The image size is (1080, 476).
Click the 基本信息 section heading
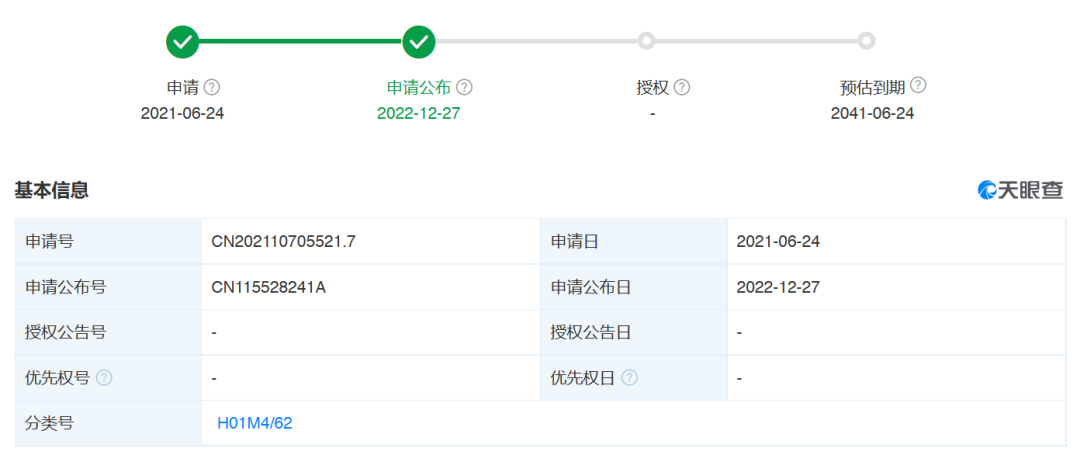(x=52, y=190)
